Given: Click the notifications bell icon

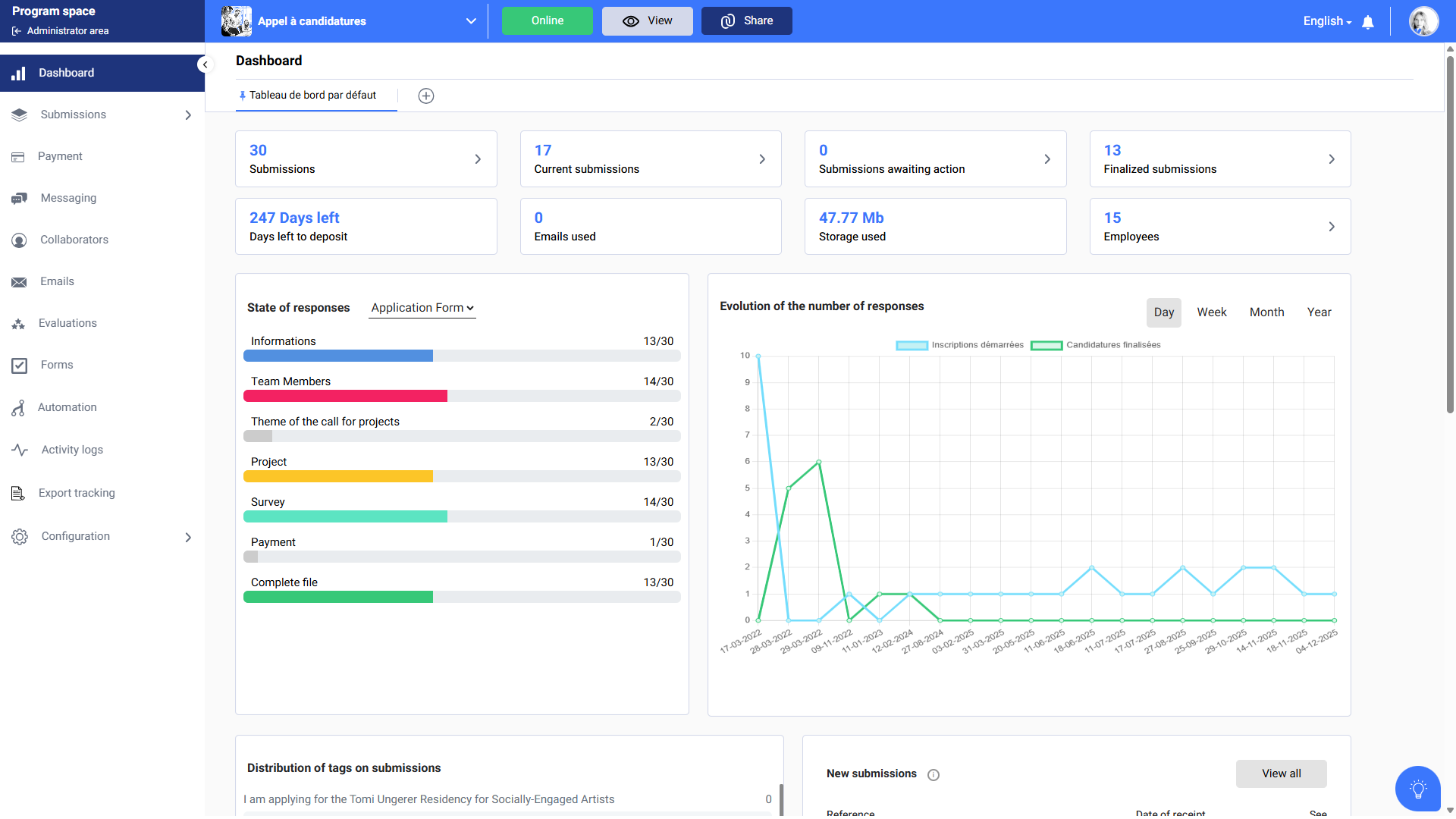Looking at the screenshot, I should point(1368,22).
